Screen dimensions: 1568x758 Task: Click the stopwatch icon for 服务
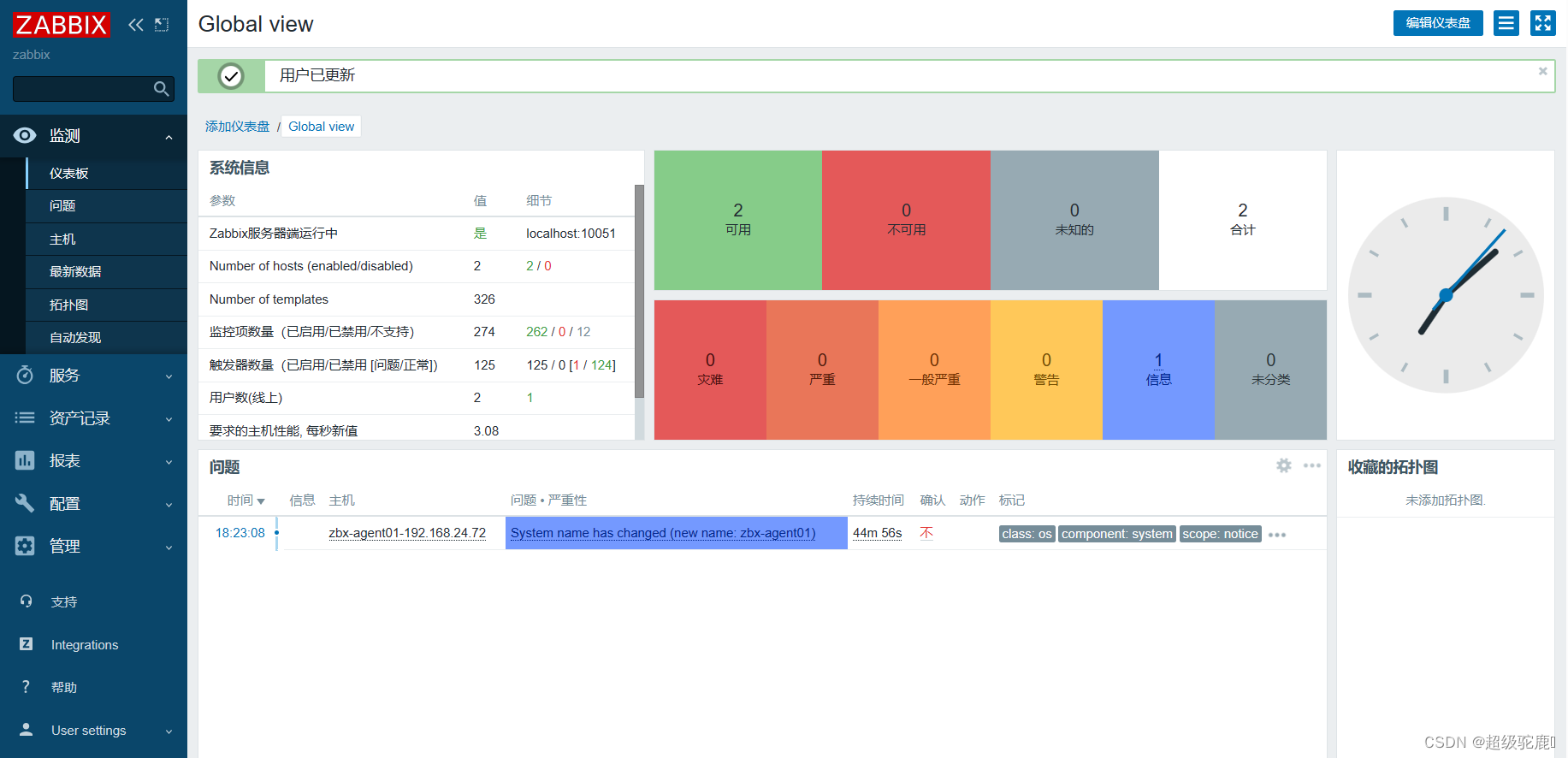point(25,375)
